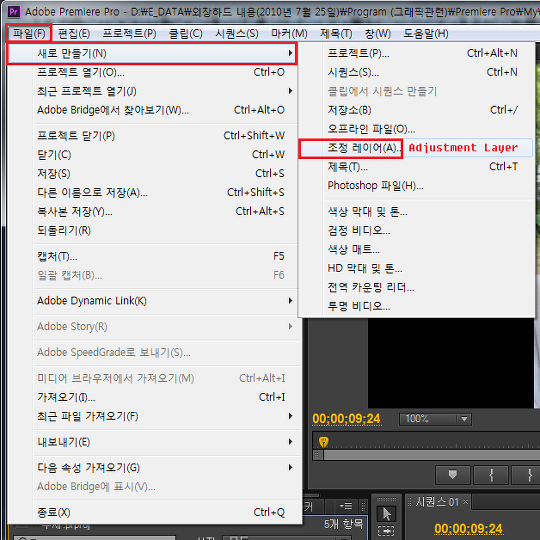Open the 마커(M) menu
The width and height of the screenshot is (540, 540).
click(x=289, y=33)
